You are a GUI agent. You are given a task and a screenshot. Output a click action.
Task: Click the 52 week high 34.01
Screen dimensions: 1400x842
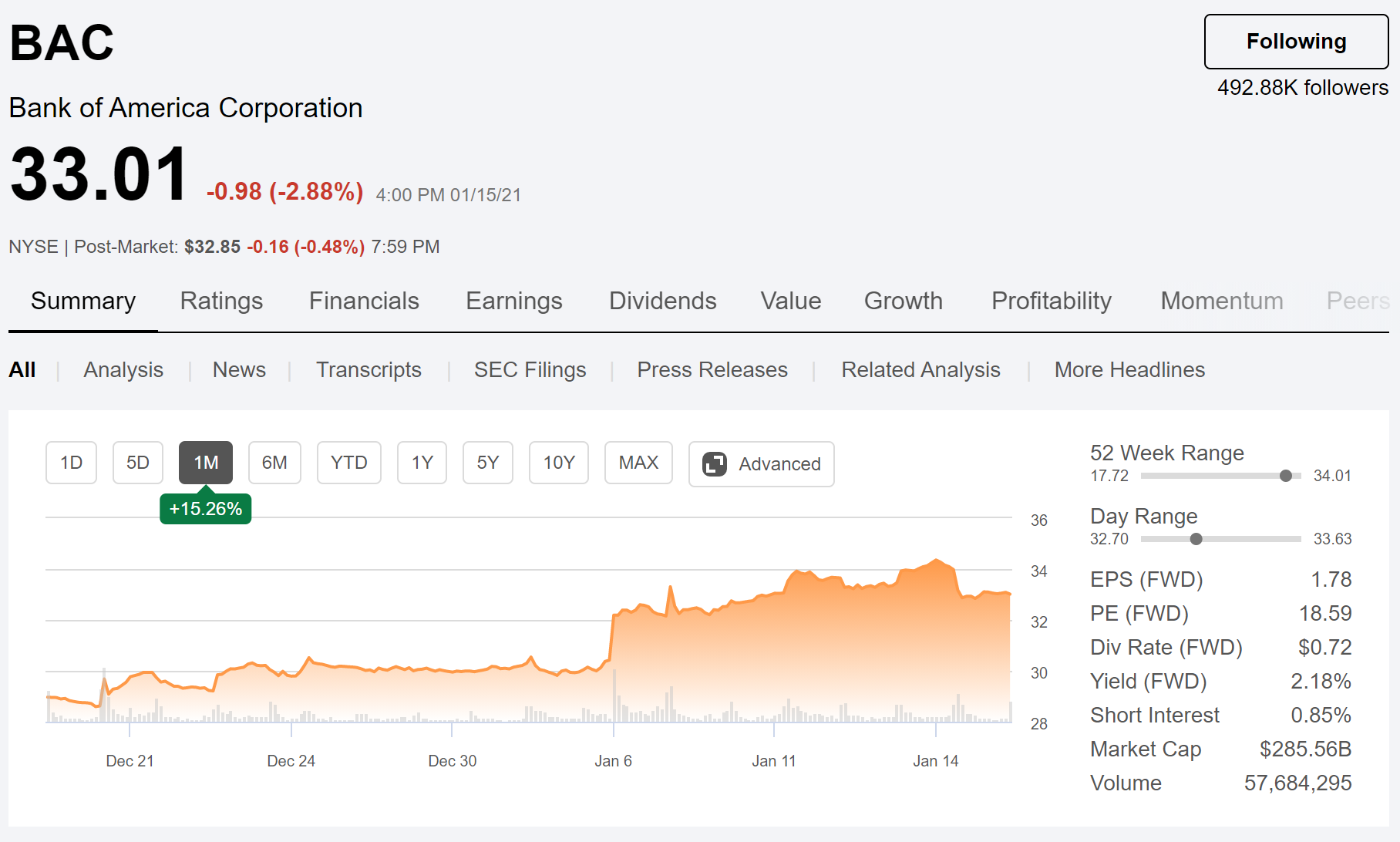(x=1332, y=476)
